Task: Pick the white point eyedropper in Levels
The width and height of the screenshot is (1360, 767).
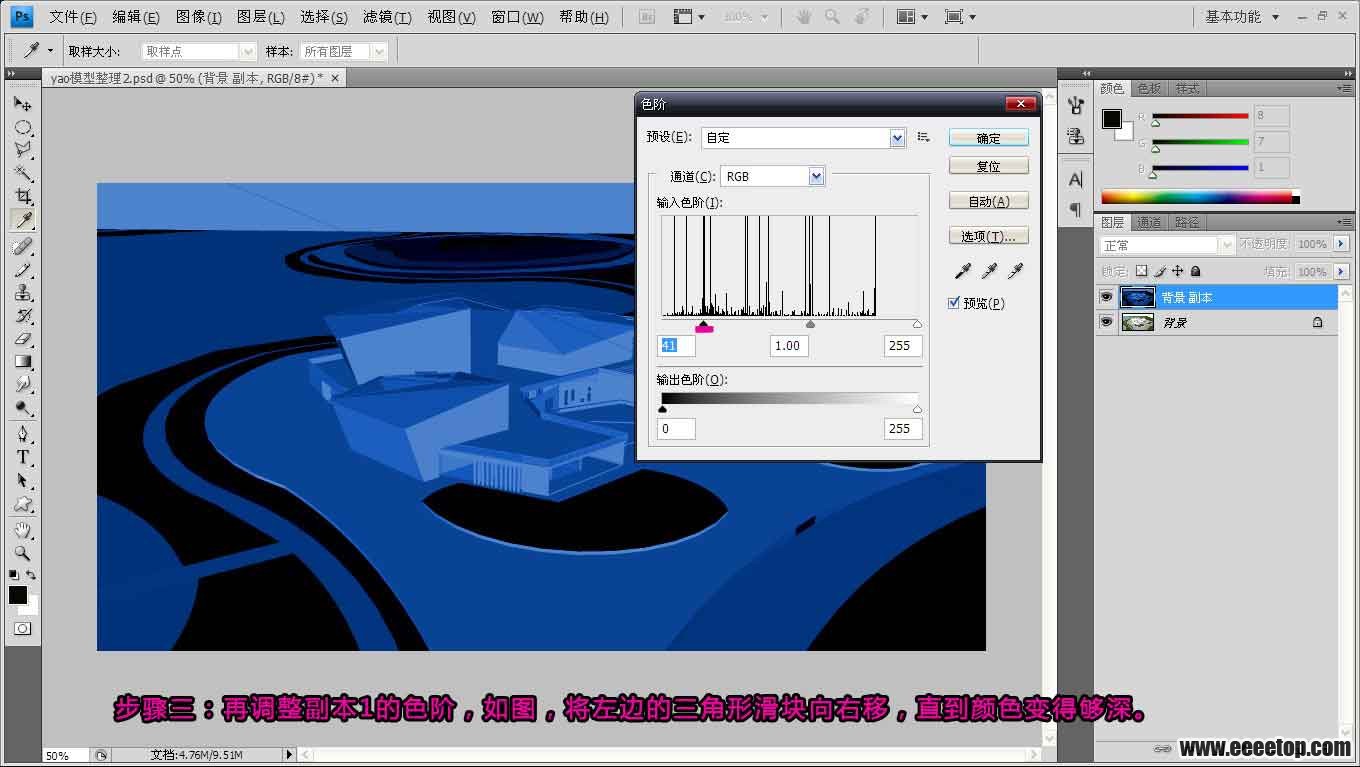Action: pyautogui.click(x=1015, y=271)
